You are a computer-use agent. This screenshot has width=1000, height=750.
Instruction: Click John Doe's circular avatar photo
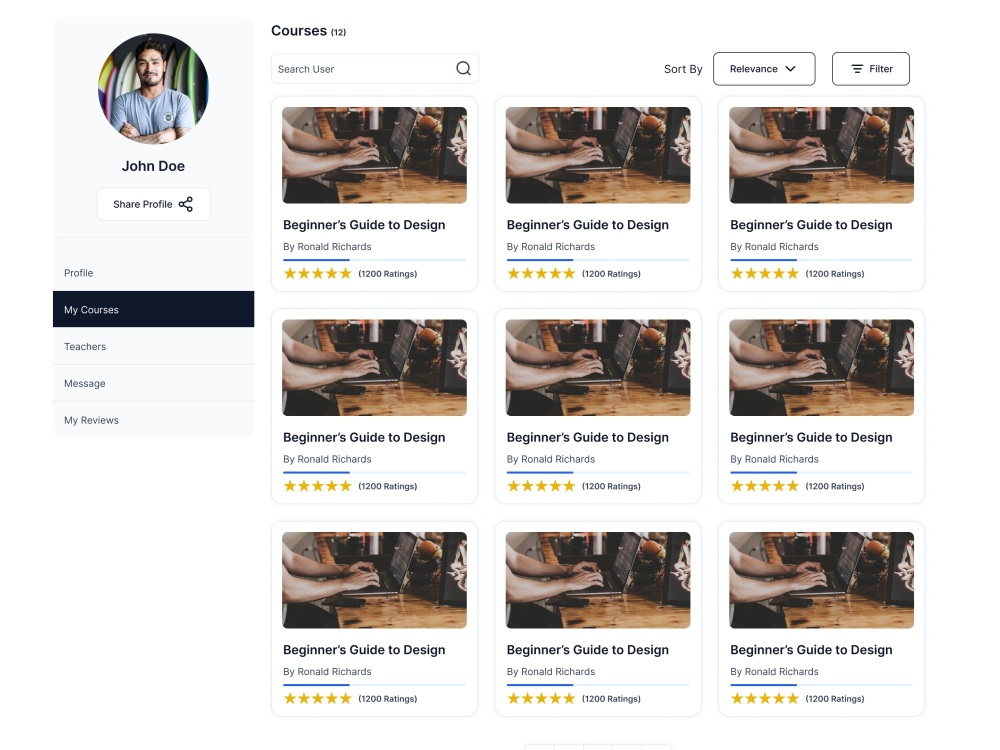click(153, 89)
